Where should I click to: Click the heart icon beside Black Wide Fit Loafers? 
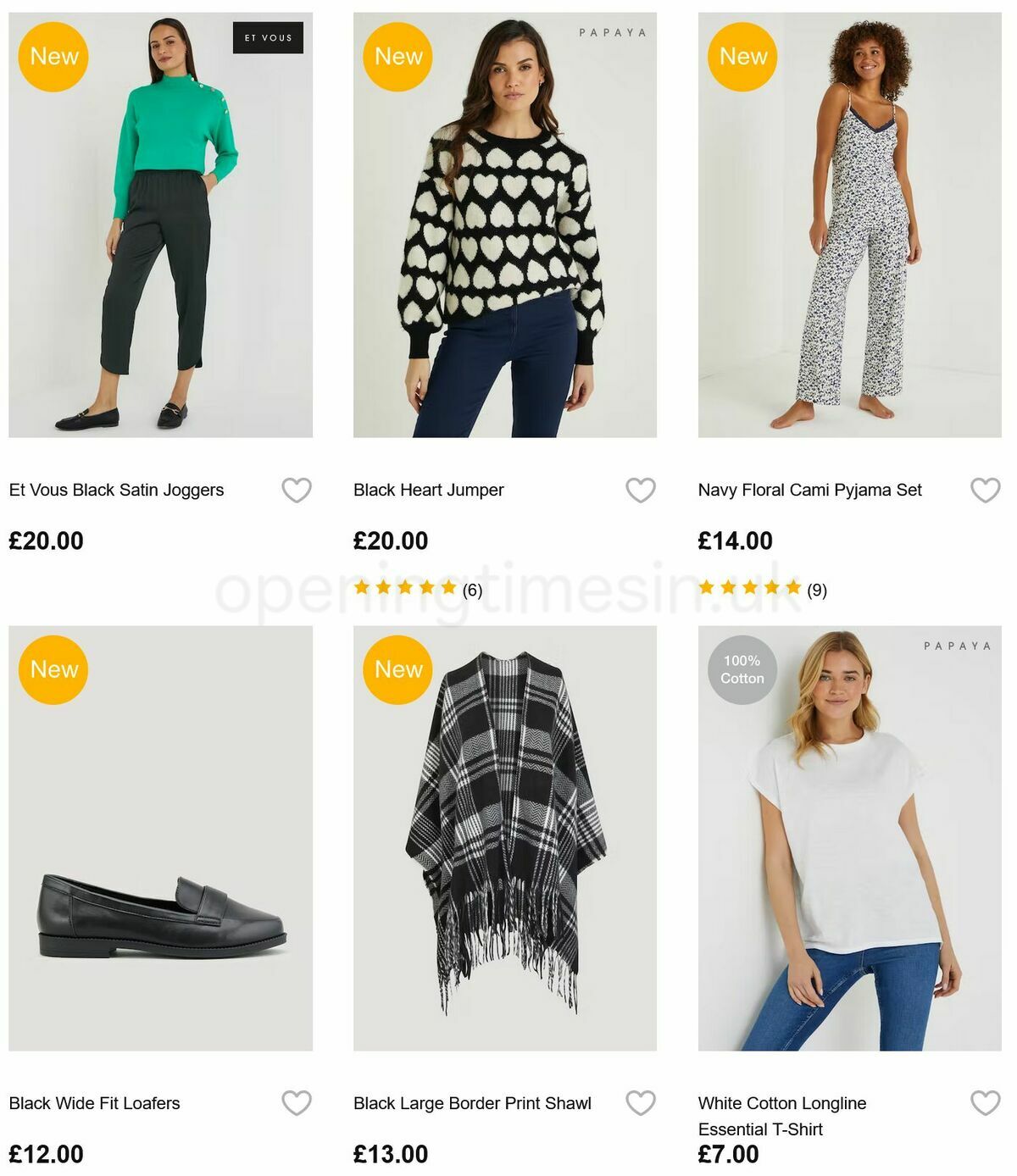pos(297,1102)
